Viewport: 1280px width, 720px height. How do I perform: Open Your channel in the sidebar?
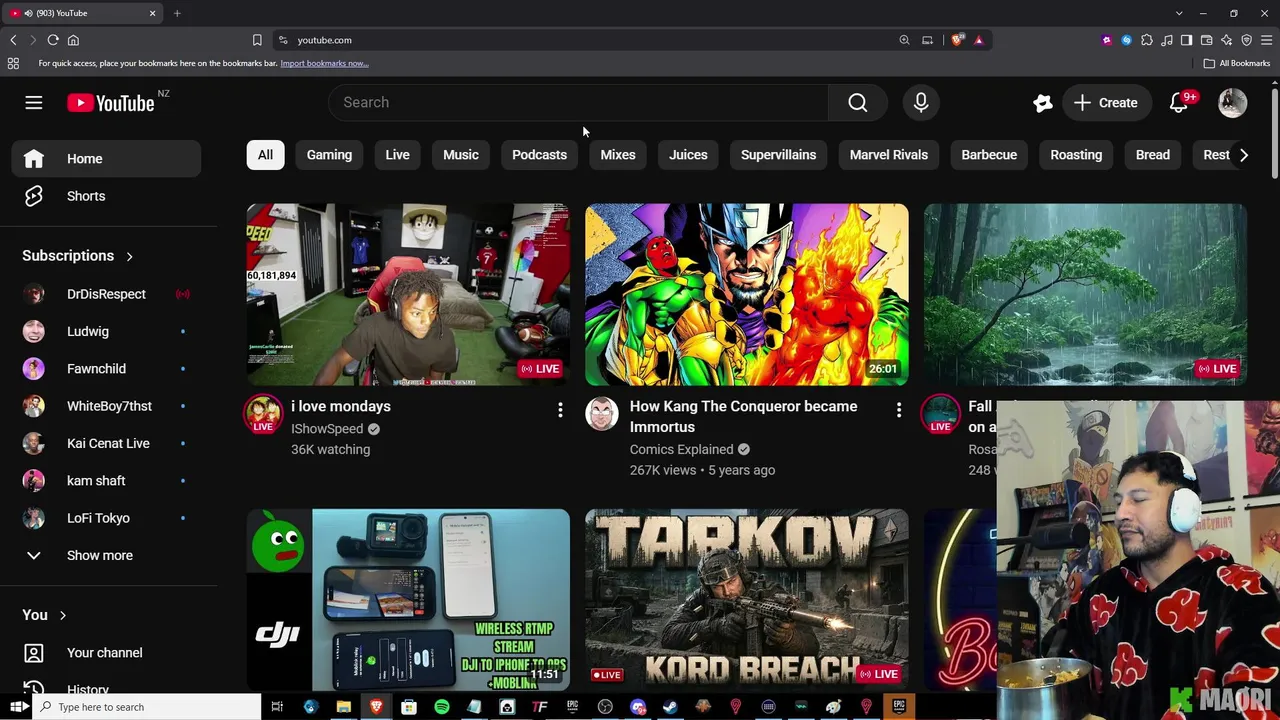(x=107, y=652)
